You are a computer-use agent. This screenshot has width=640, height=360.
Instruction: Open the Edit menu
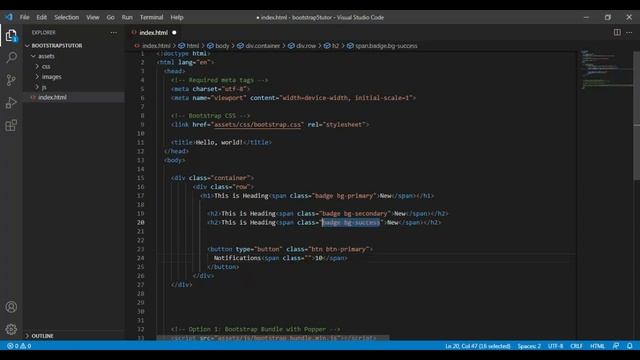coord(42,17)
